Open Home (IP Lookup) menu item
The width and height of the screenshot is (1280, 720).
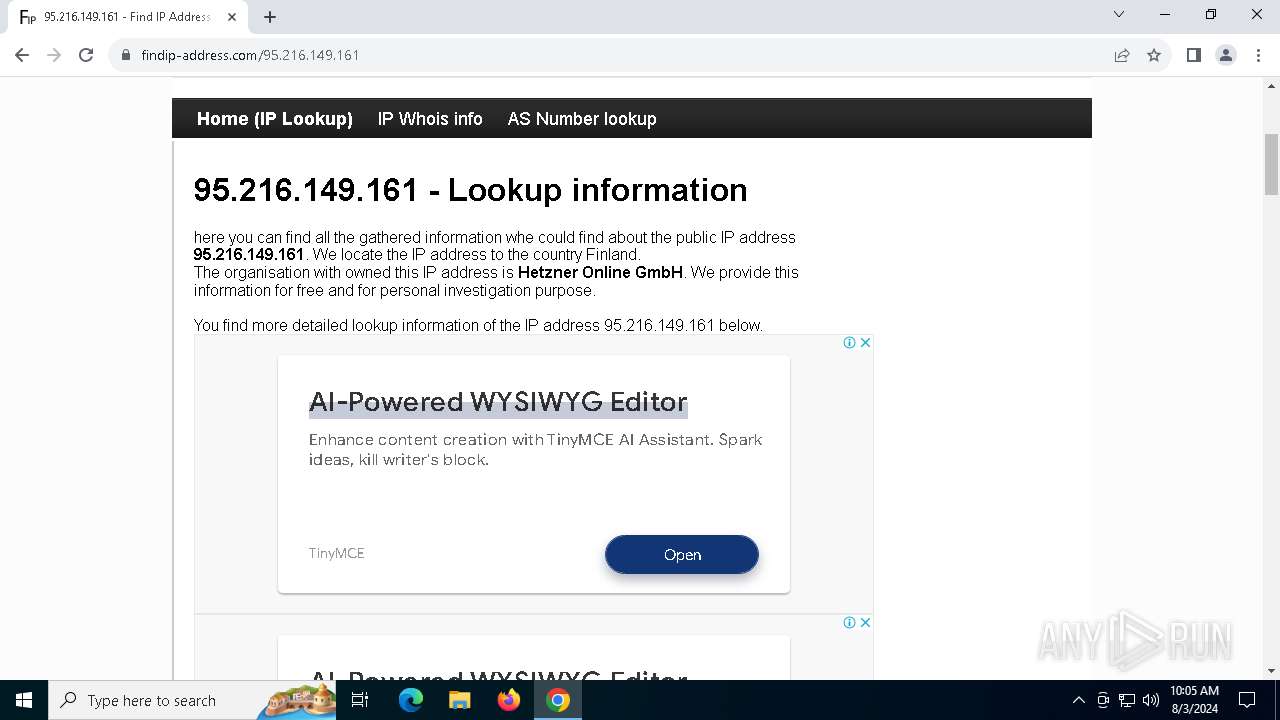coord(275,119)
